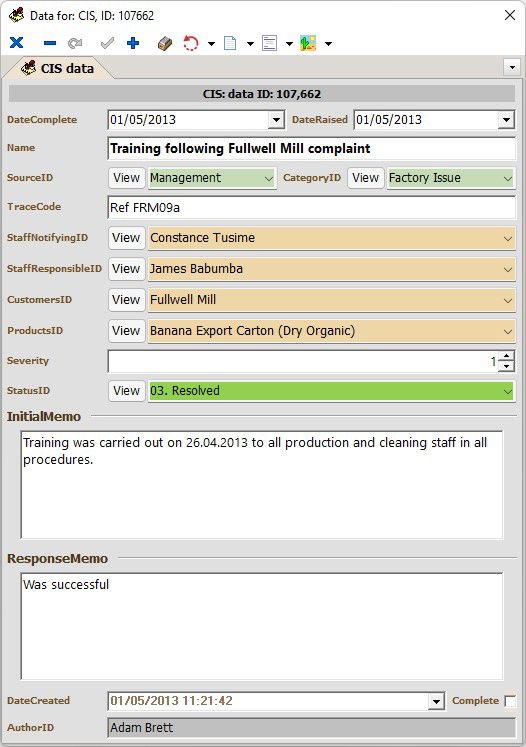The height and width of the screenshot is (747, 526).
Task: Click the eraser icon in toolbar
Action: coord(165,43)
